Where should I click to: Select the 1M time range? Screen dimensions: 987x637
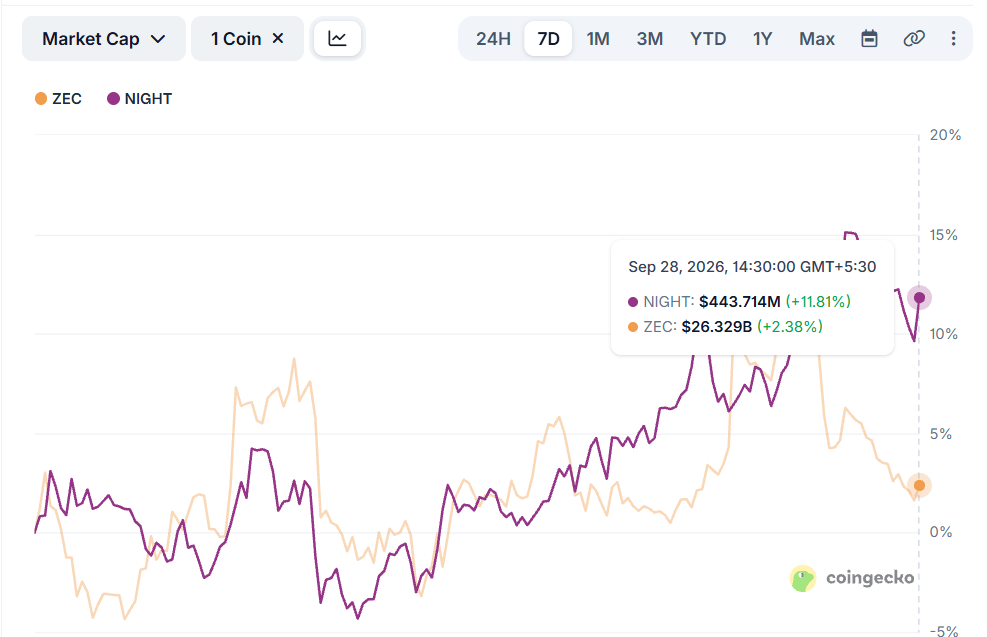pos(598,39)
